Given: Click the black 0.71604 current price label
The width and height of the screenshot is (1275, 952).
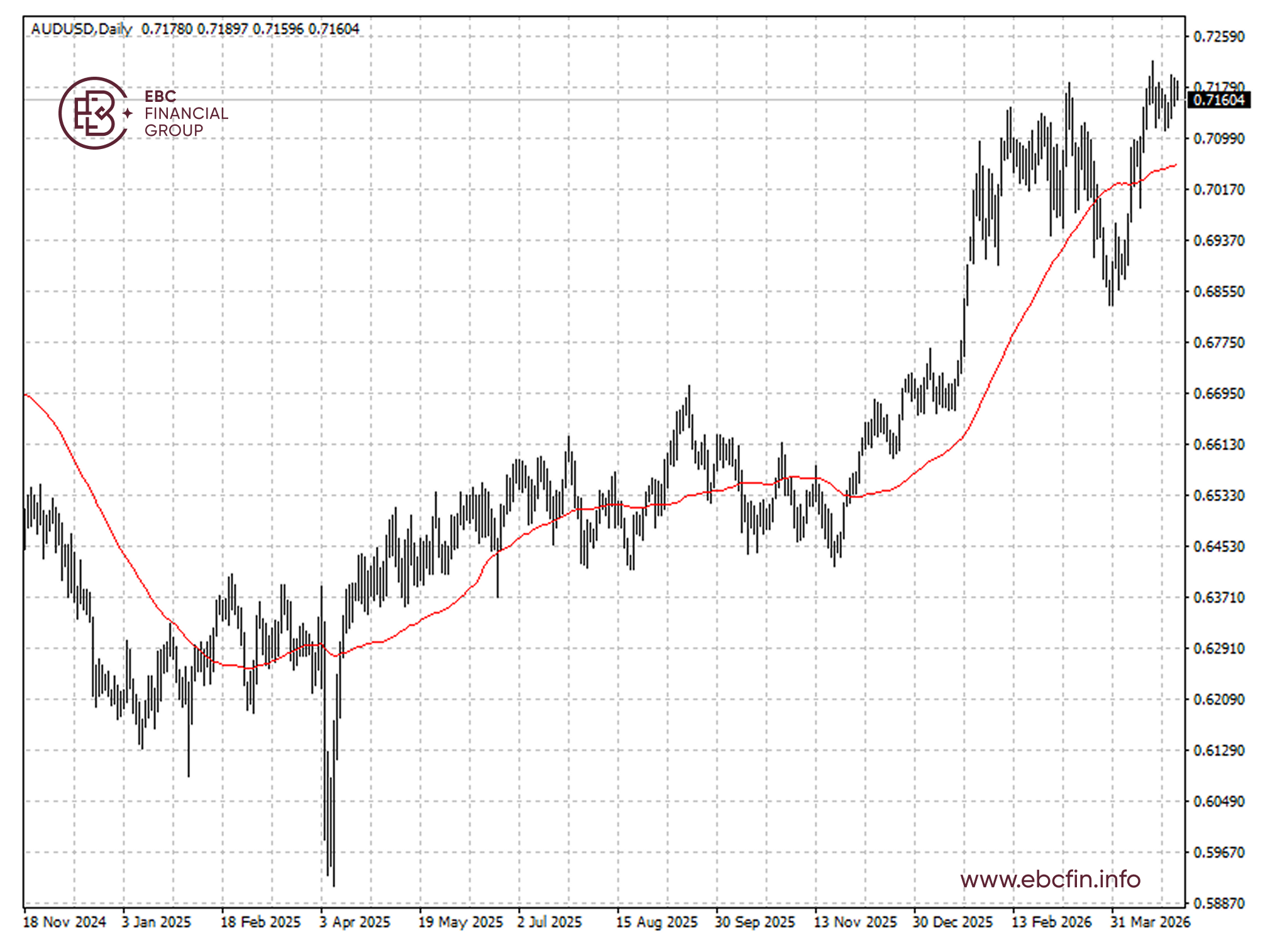Looking at the screenshot, I should tap(1218, 100).
